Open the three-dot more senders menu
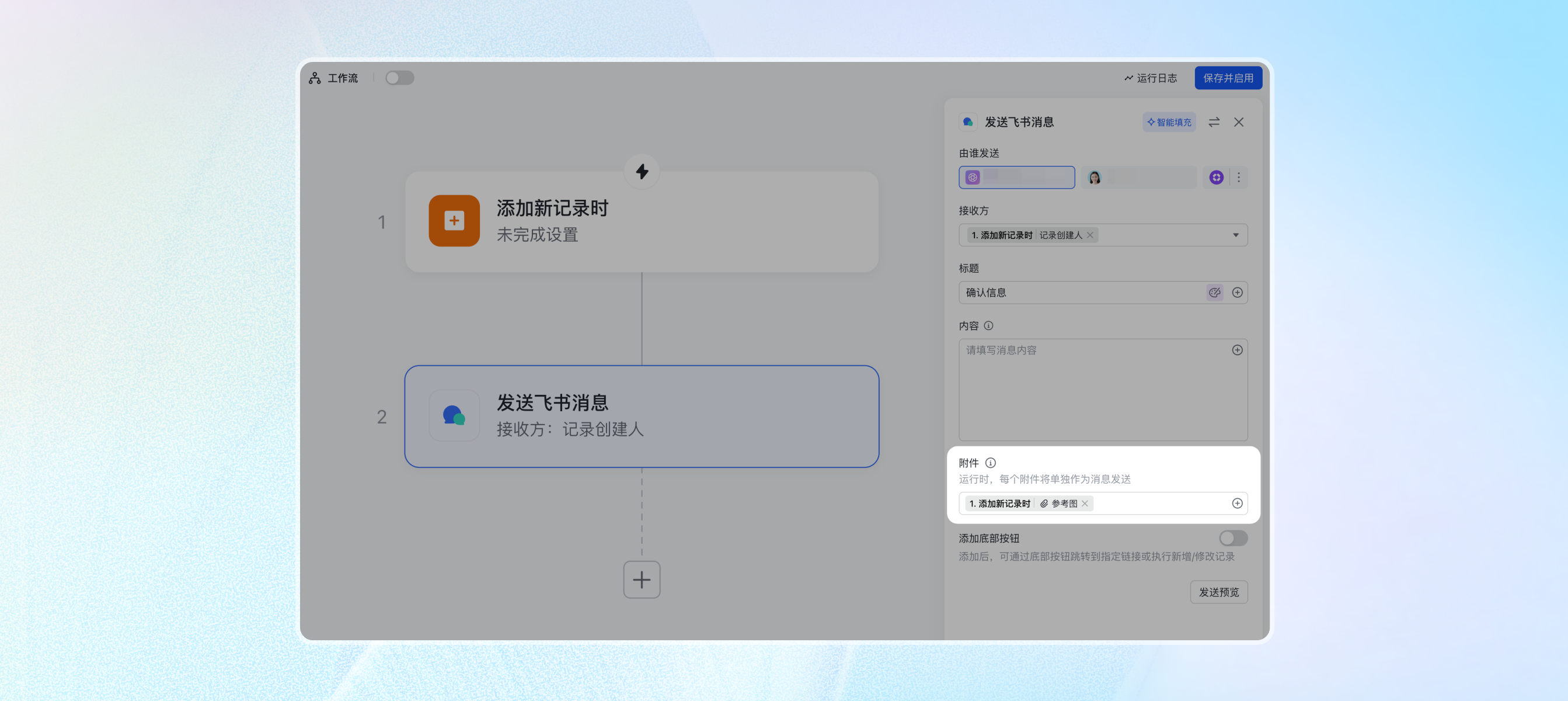Screen dimensions: 1568x701 click(1239, 177)
